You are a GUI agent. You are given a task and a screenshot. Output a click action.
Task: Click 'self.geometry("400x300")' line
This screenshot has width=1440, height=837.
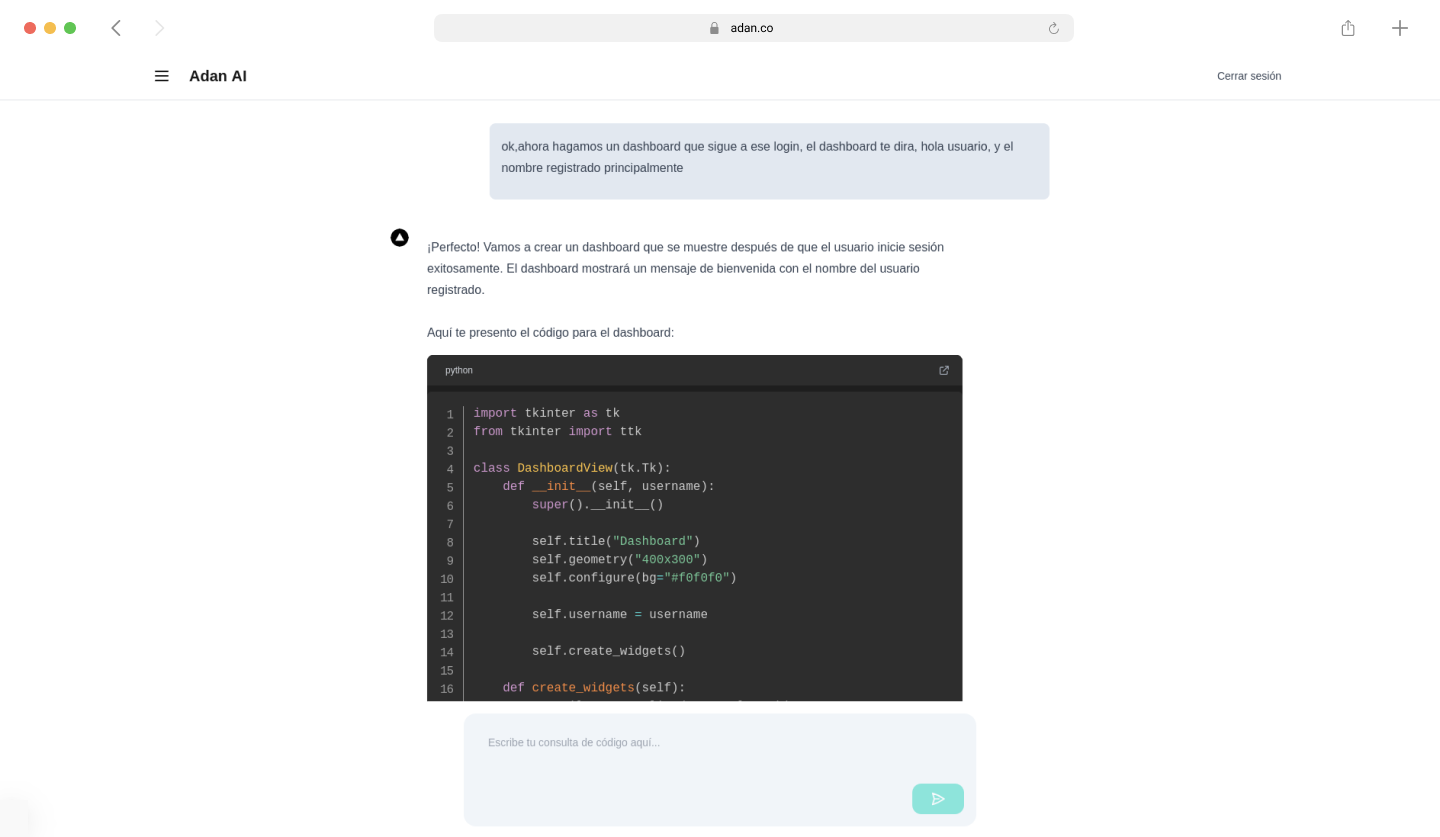(620, 559)
